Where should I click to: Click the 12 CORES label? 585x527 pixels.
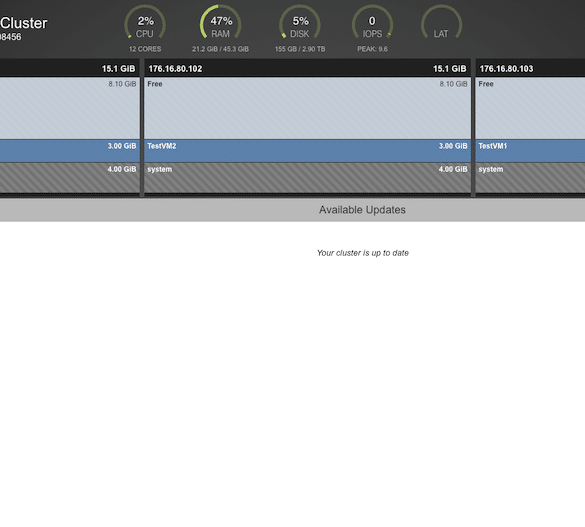point(145,49)
